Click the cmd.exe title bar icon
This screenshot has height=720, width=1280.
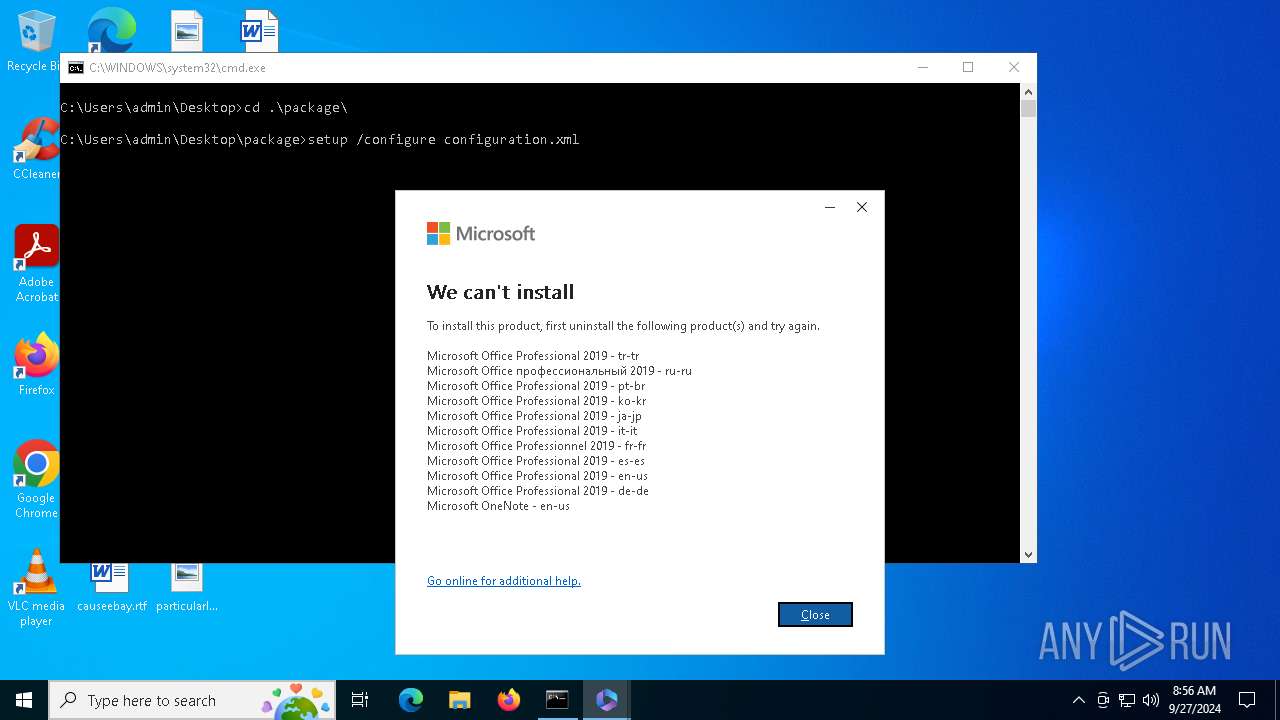(x=75, y=68)
